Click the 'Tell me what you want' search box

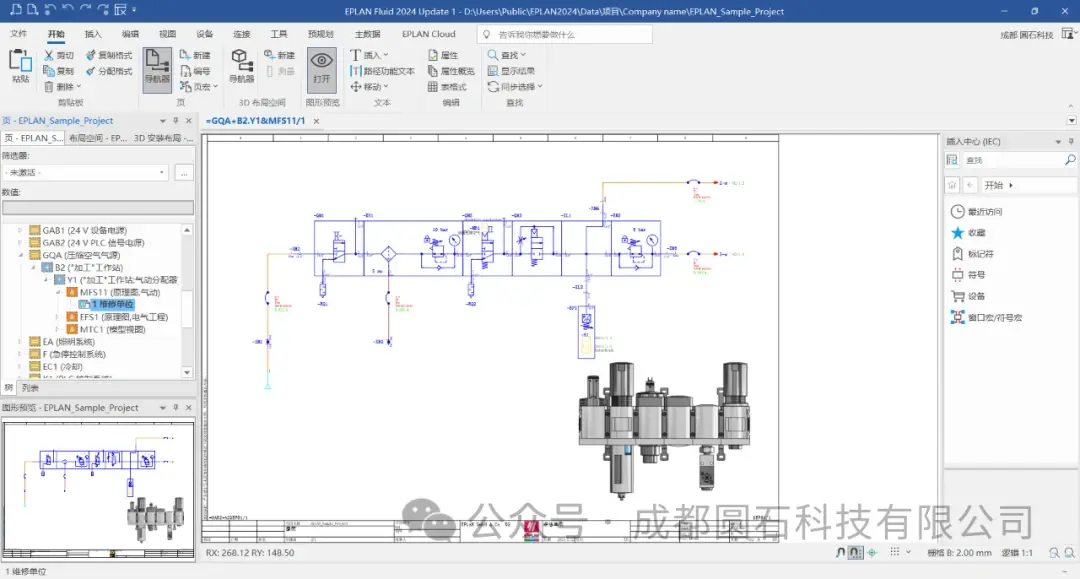click(x=565, y=34)
